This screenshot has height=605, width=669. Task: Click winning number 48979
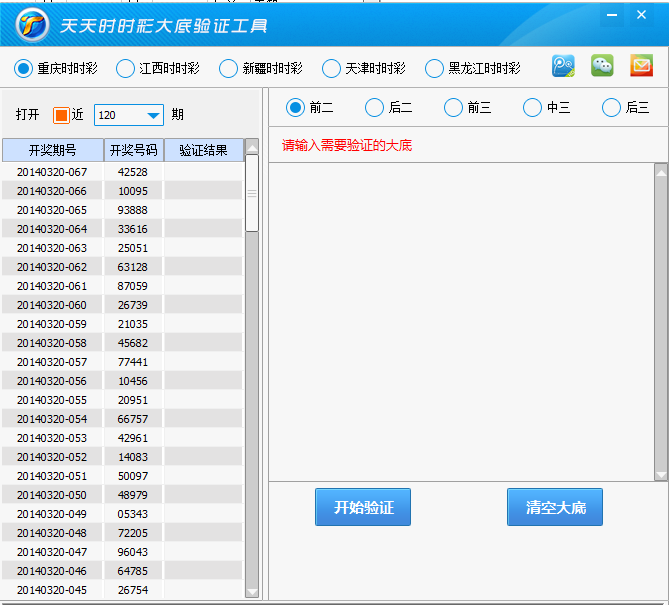(x=133, y=494)
